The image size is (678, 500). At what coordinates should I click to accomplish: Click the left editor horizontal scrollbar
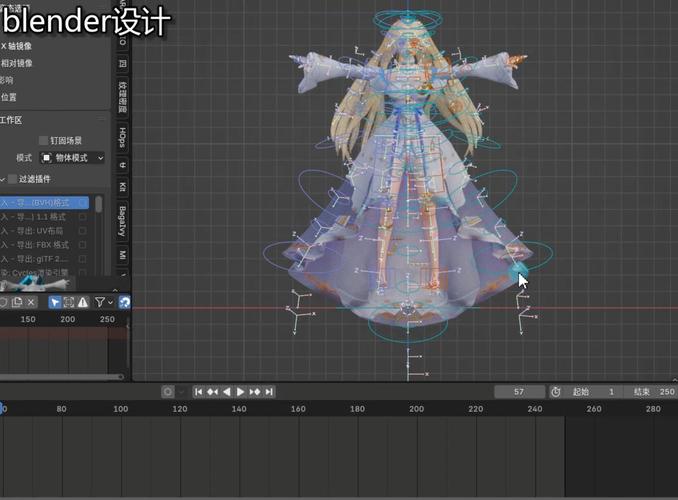click(61, 376)
